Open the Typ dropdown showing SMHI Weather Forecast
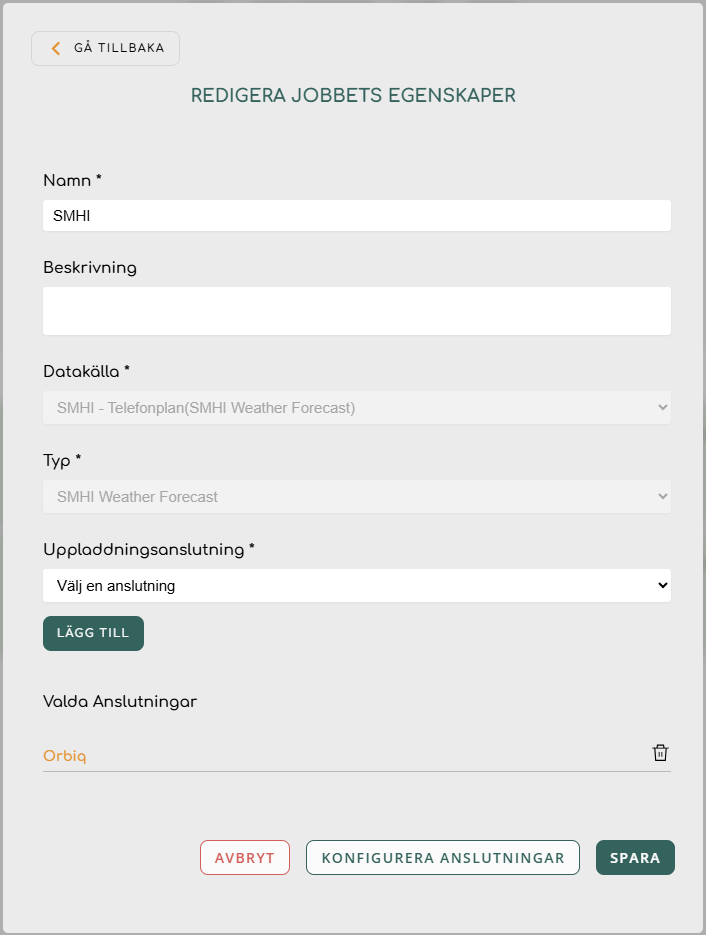This screenshot has height=935, width=706. point(356,497)
